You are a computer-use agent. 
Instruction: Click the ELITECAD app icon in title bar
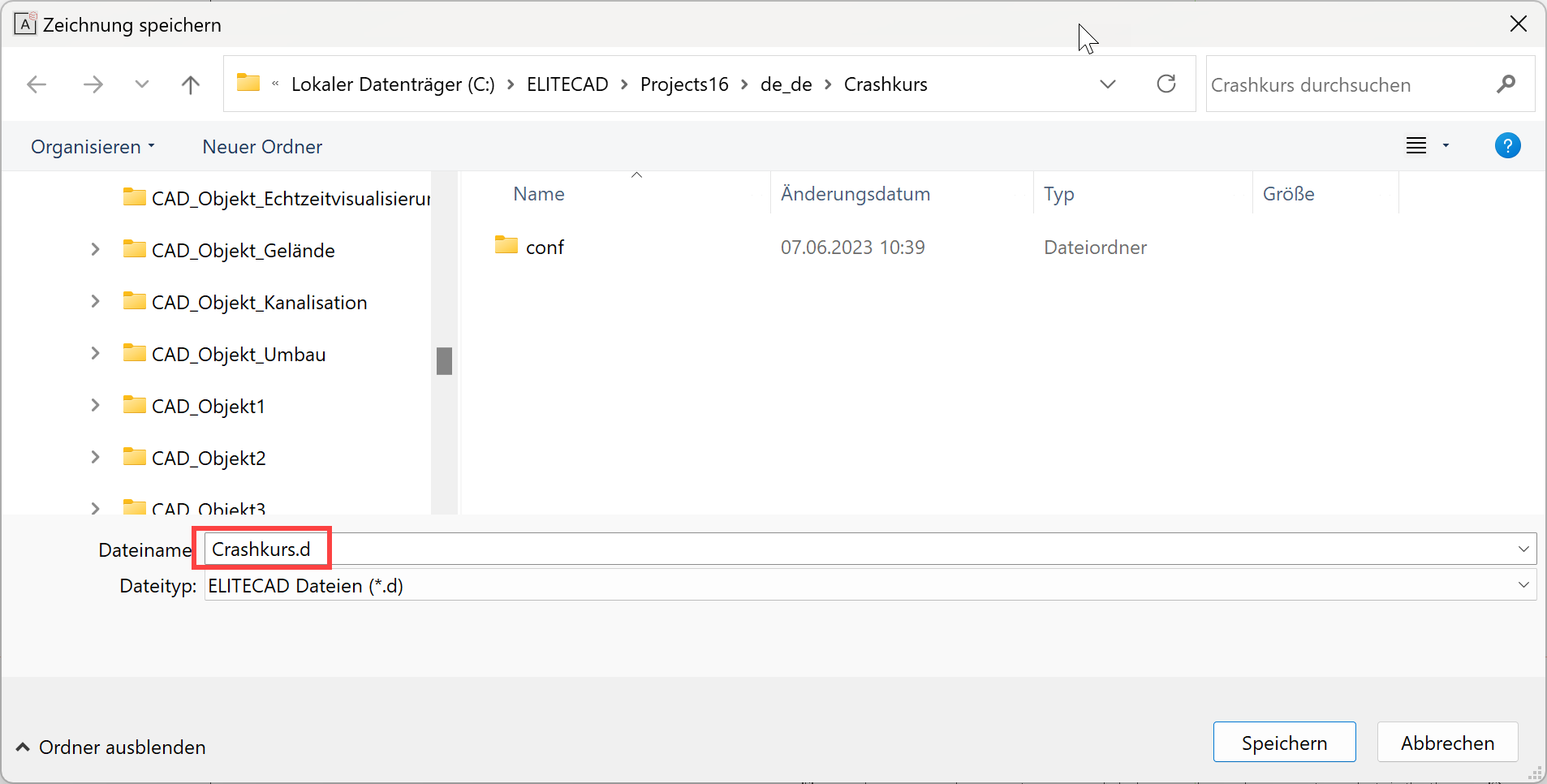tap(25, 24)
